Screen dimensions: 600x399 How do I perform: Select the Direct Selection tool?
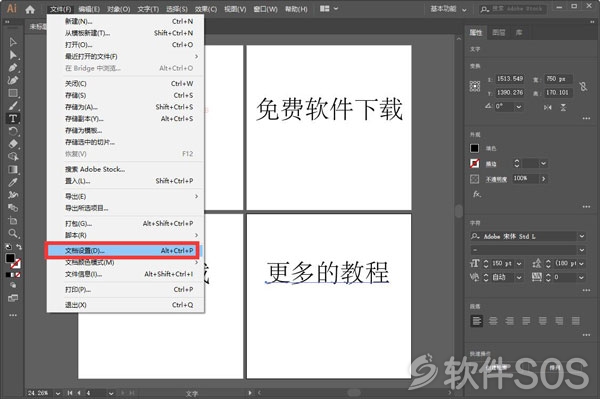(13, 55)
